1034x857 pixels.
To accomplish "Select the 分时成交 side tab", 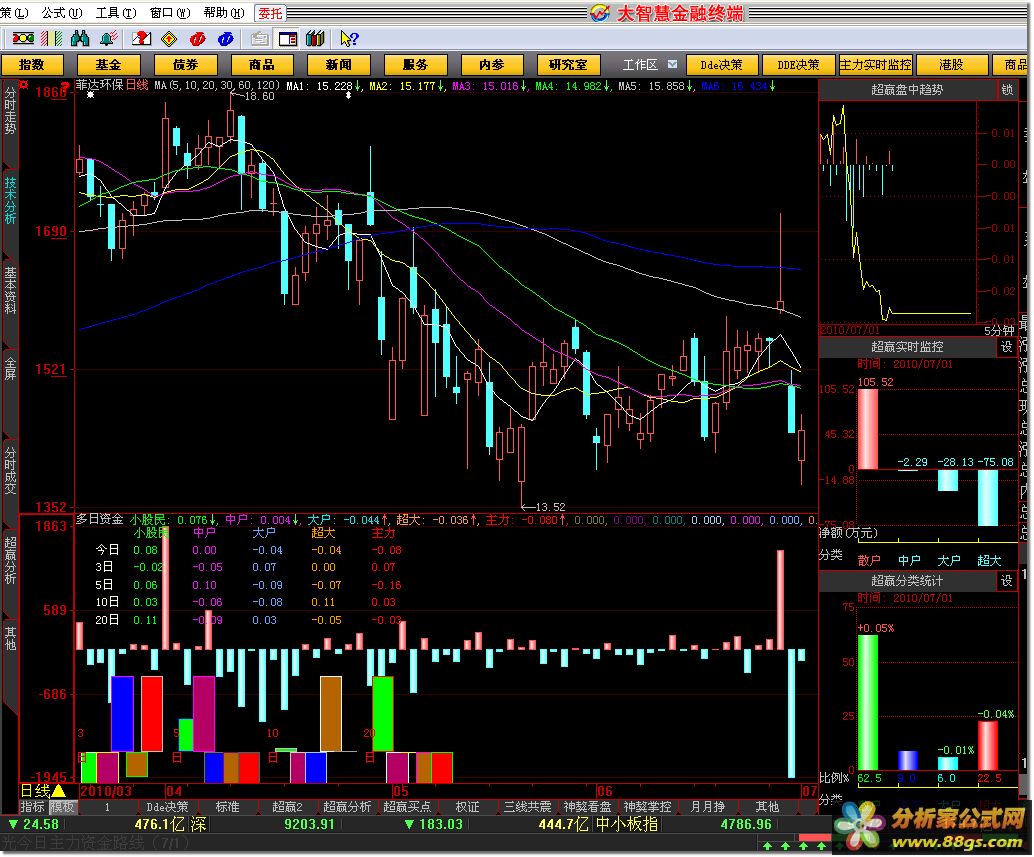I will tap(10, 470).
